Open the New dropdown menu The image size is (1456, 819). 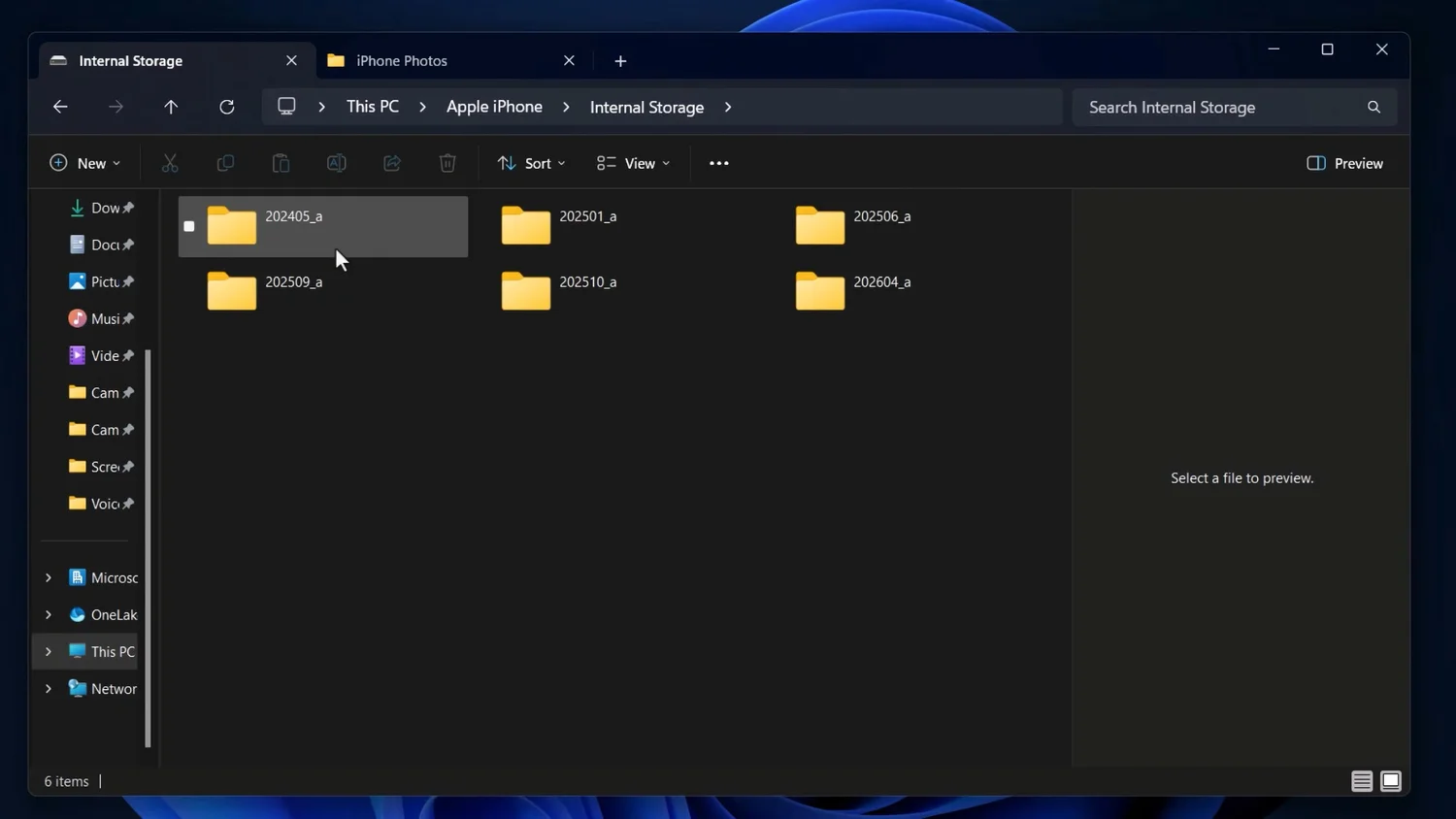click(x=85, y=163)
